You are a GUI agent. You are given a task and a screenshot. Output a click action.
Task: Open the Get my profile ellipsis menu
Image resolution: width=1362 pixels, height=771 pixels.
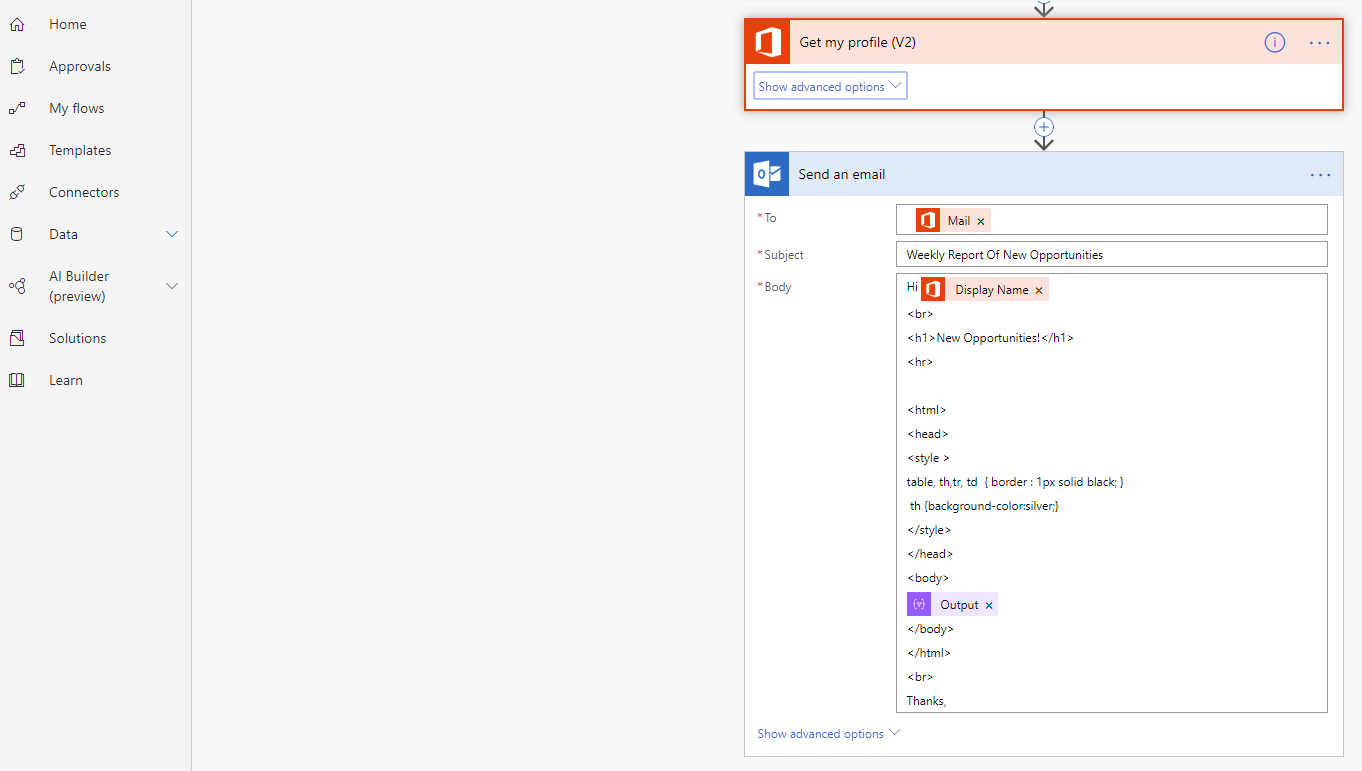[x=1320, y=43]
